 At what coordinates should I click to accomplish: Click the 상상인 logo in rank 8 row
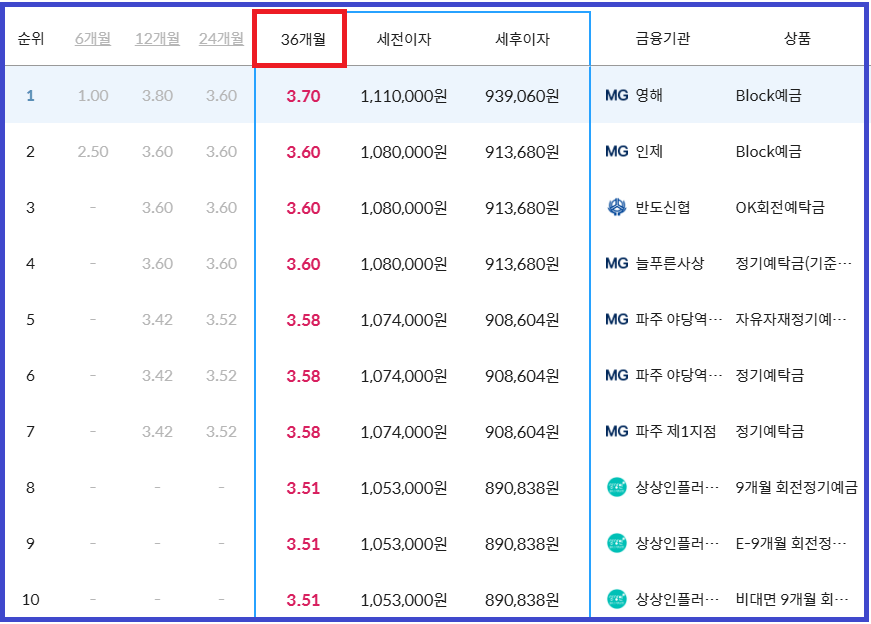click(617, 487)
